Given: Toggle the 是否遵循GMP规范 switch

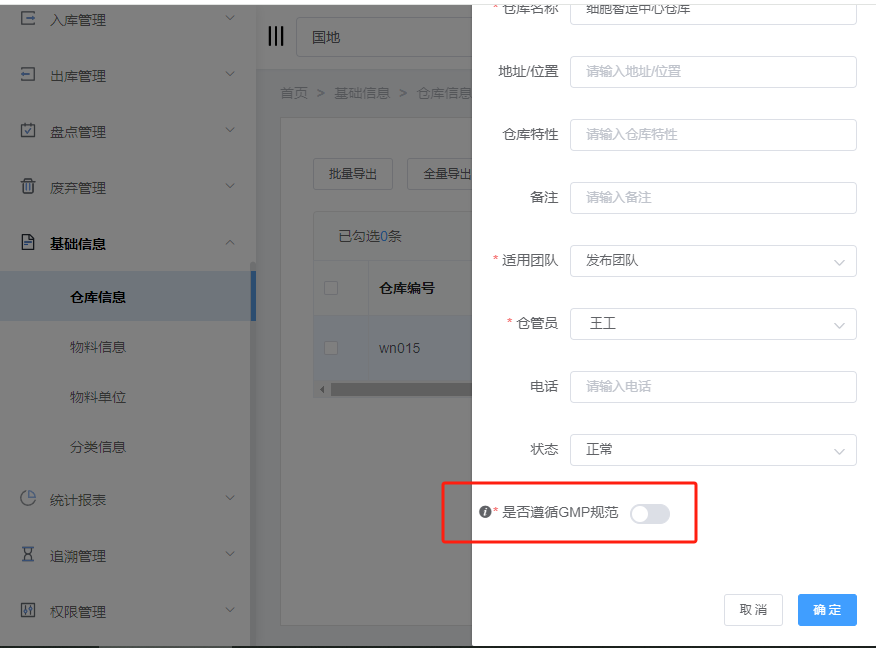Looking at the screenshot, I should click(650, 514).
